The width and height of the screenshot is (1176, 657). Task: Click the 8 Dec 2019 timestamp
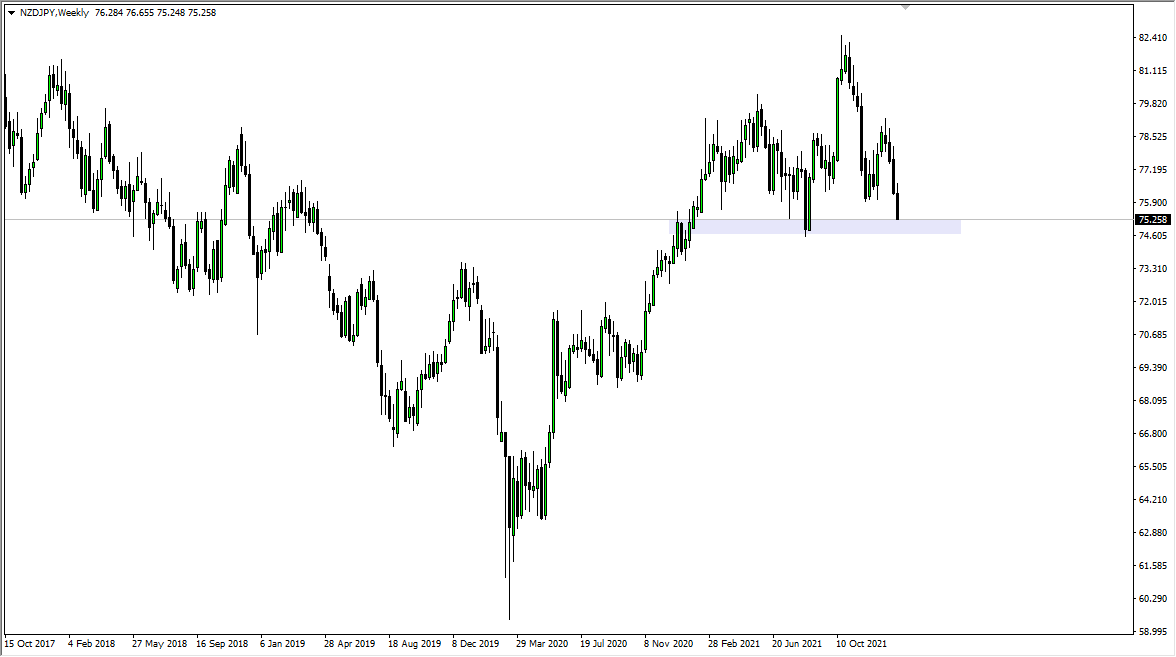[474, 645]
